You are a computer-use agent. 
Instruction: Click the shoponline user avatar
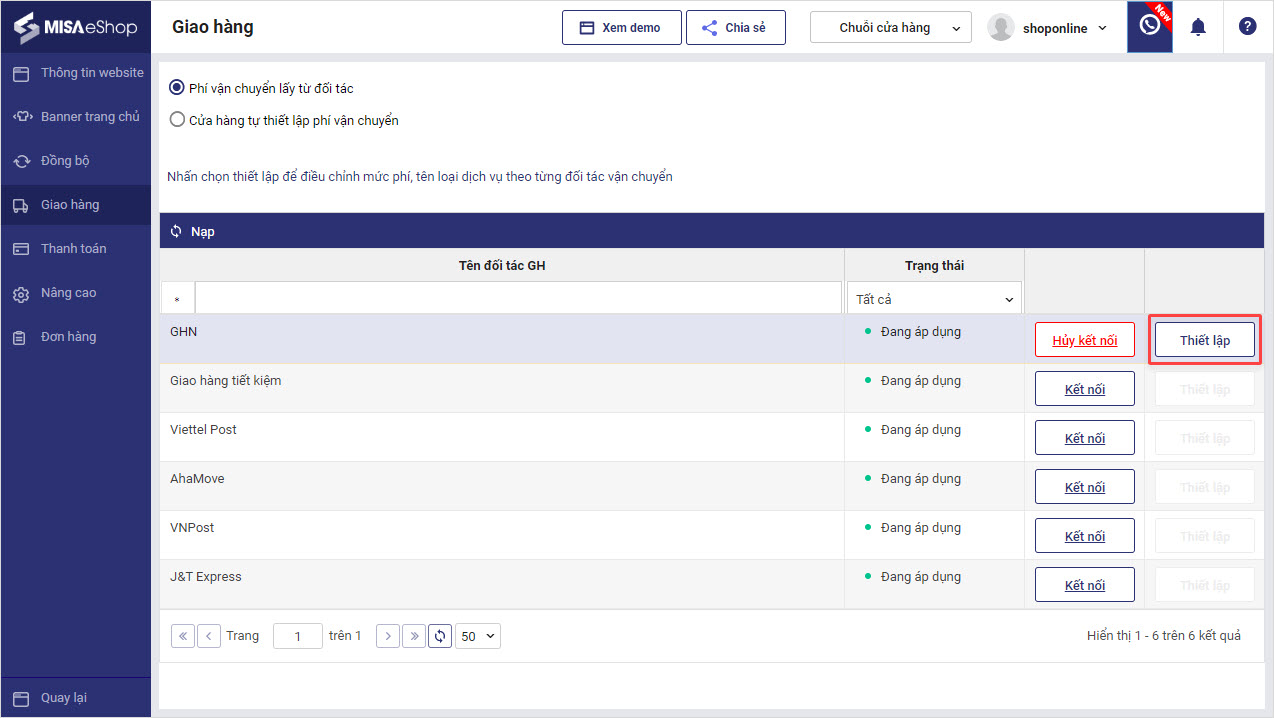(x=1001, y=28)
